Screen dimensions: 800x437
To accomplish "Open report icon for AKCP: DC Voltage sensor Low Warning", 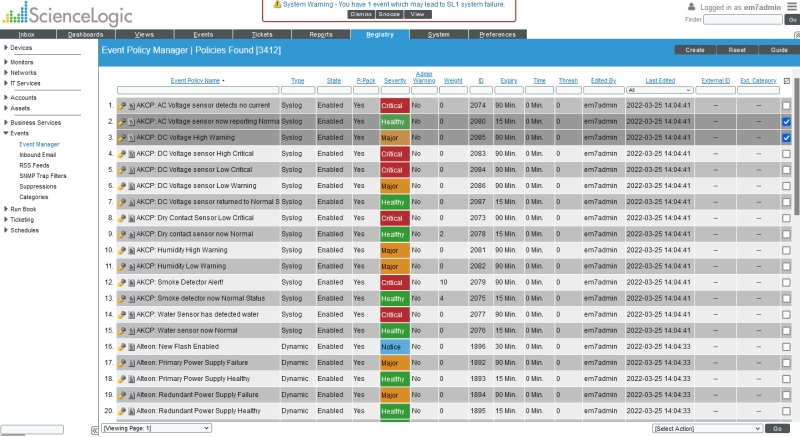I will [132, 186].
